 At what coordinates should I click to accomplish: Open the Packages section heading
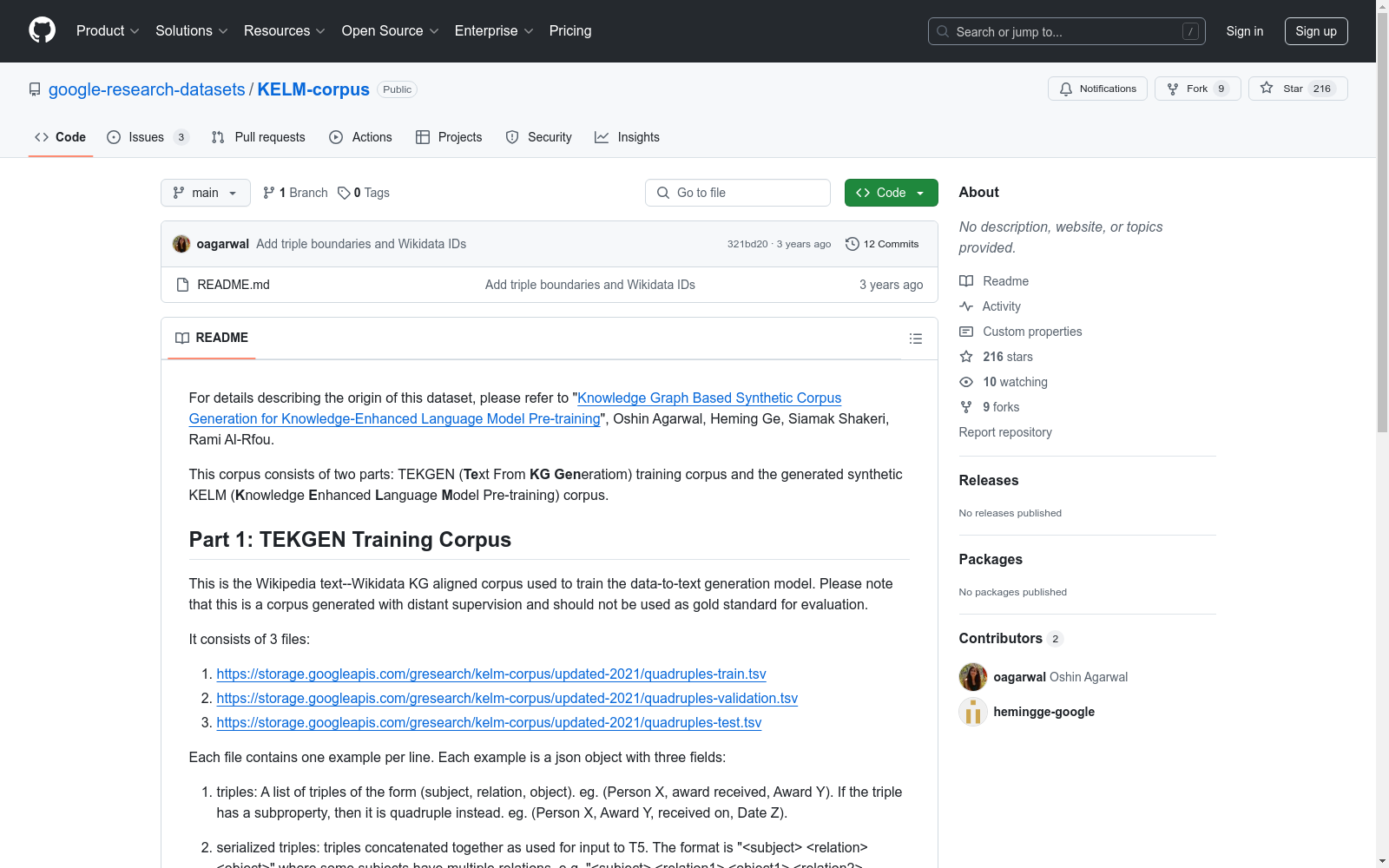pos(991,560)
